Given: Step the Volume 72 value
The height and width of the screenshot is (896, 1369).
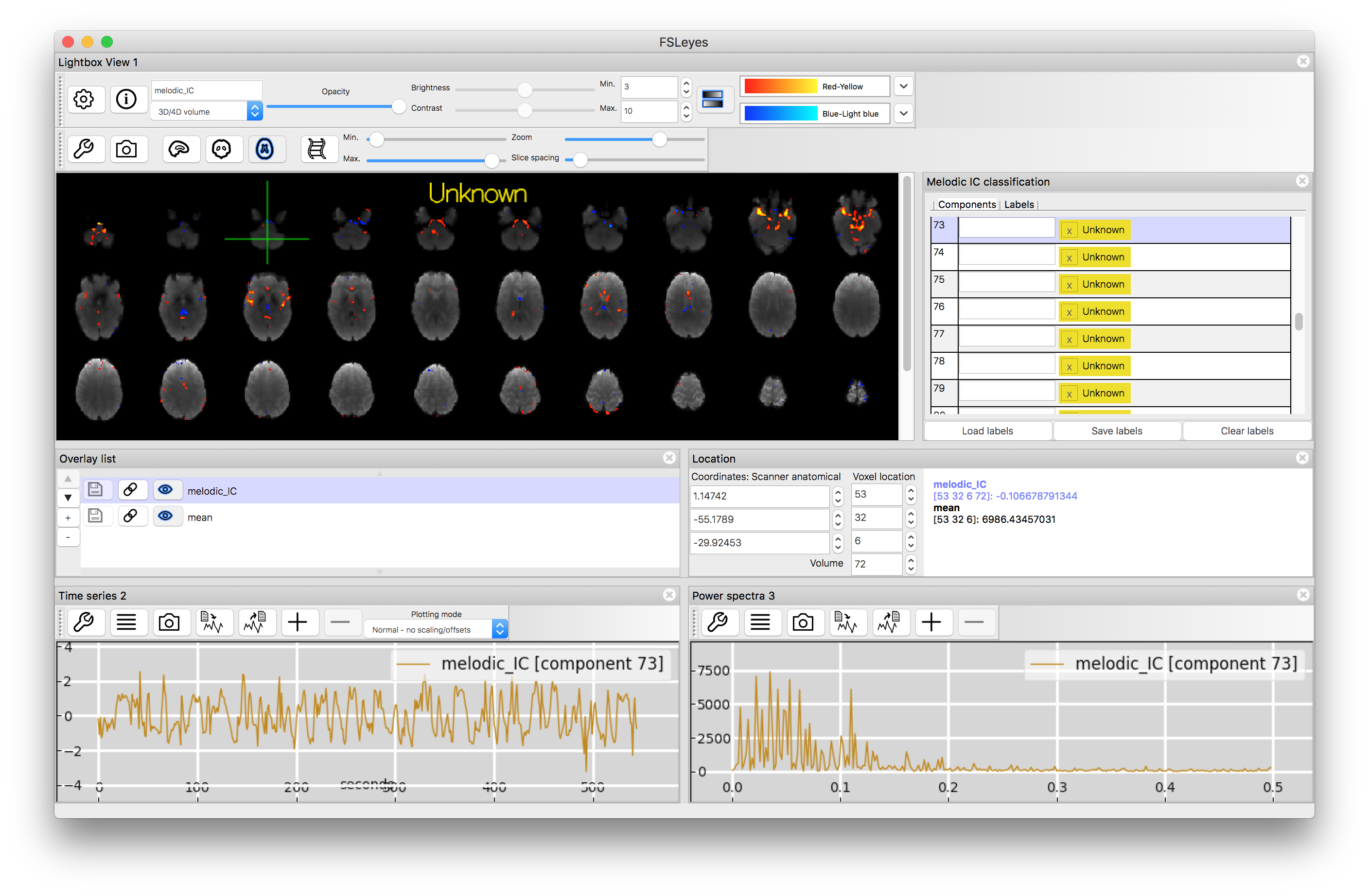Looking at the screenshot, I should pyautogui.click(x=911, y=564).
